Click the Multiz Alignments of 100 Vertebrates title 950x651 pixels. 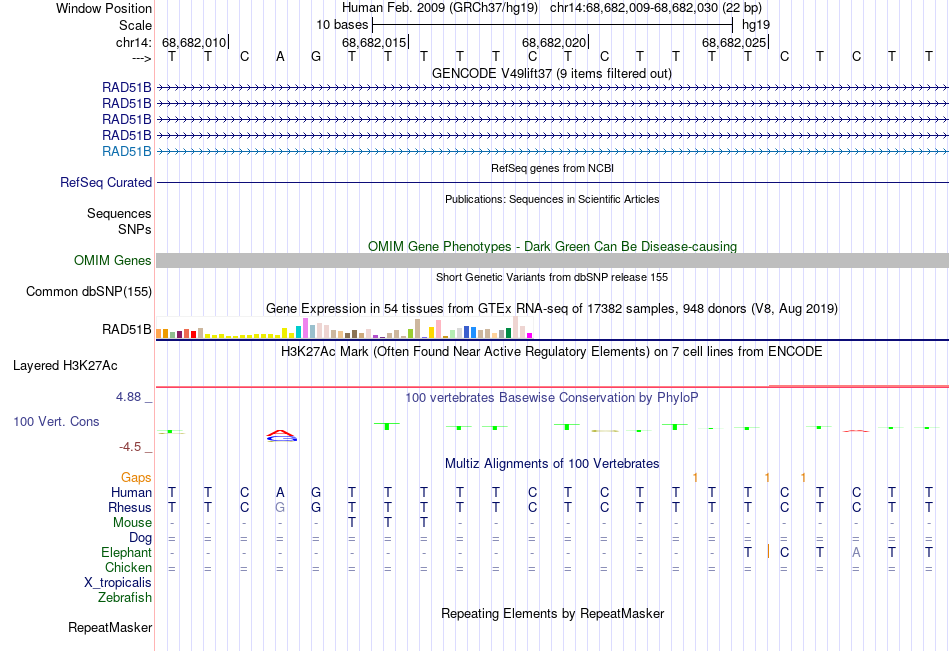coord(551,464)
